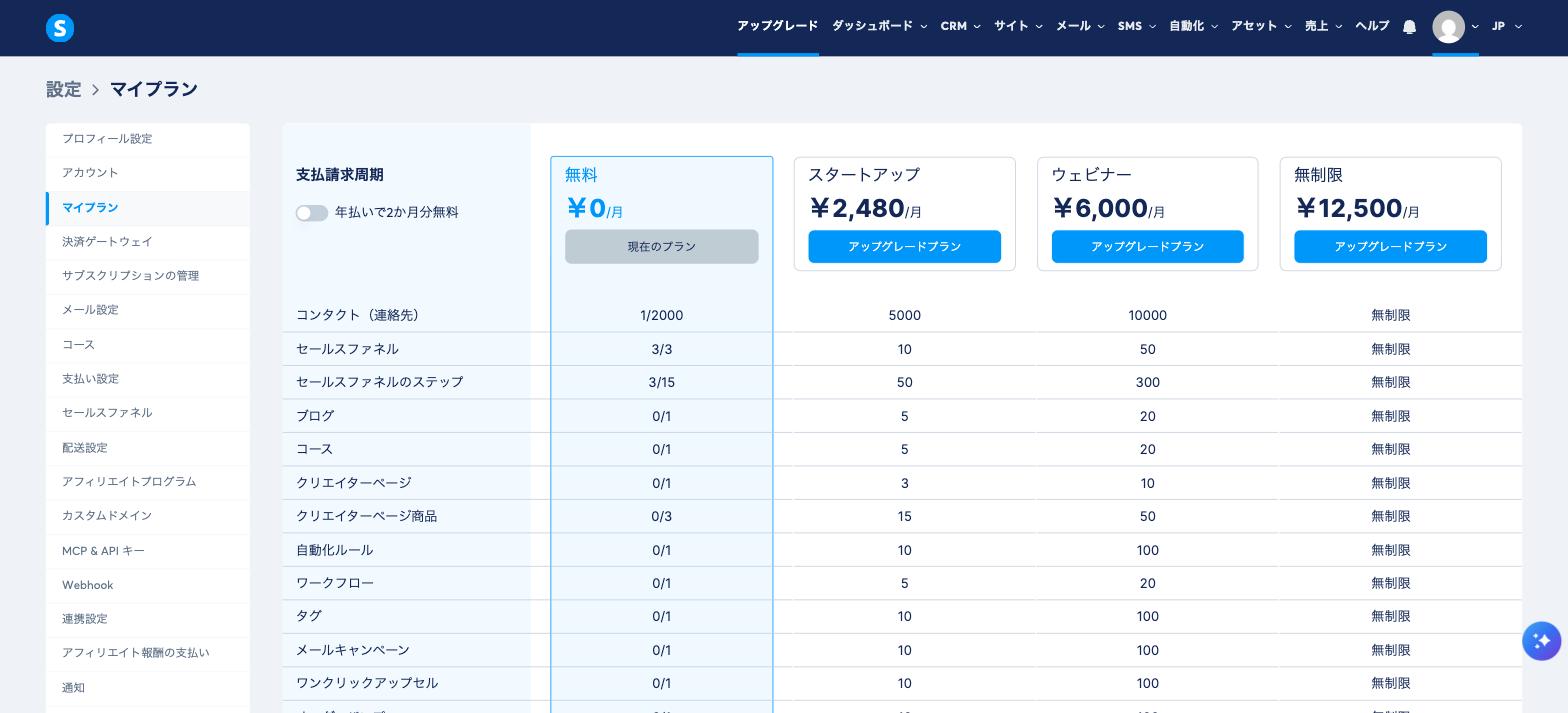Open the AI assistant sparkle button
Screen dimensions: 1568x713
pos(1541,641)
